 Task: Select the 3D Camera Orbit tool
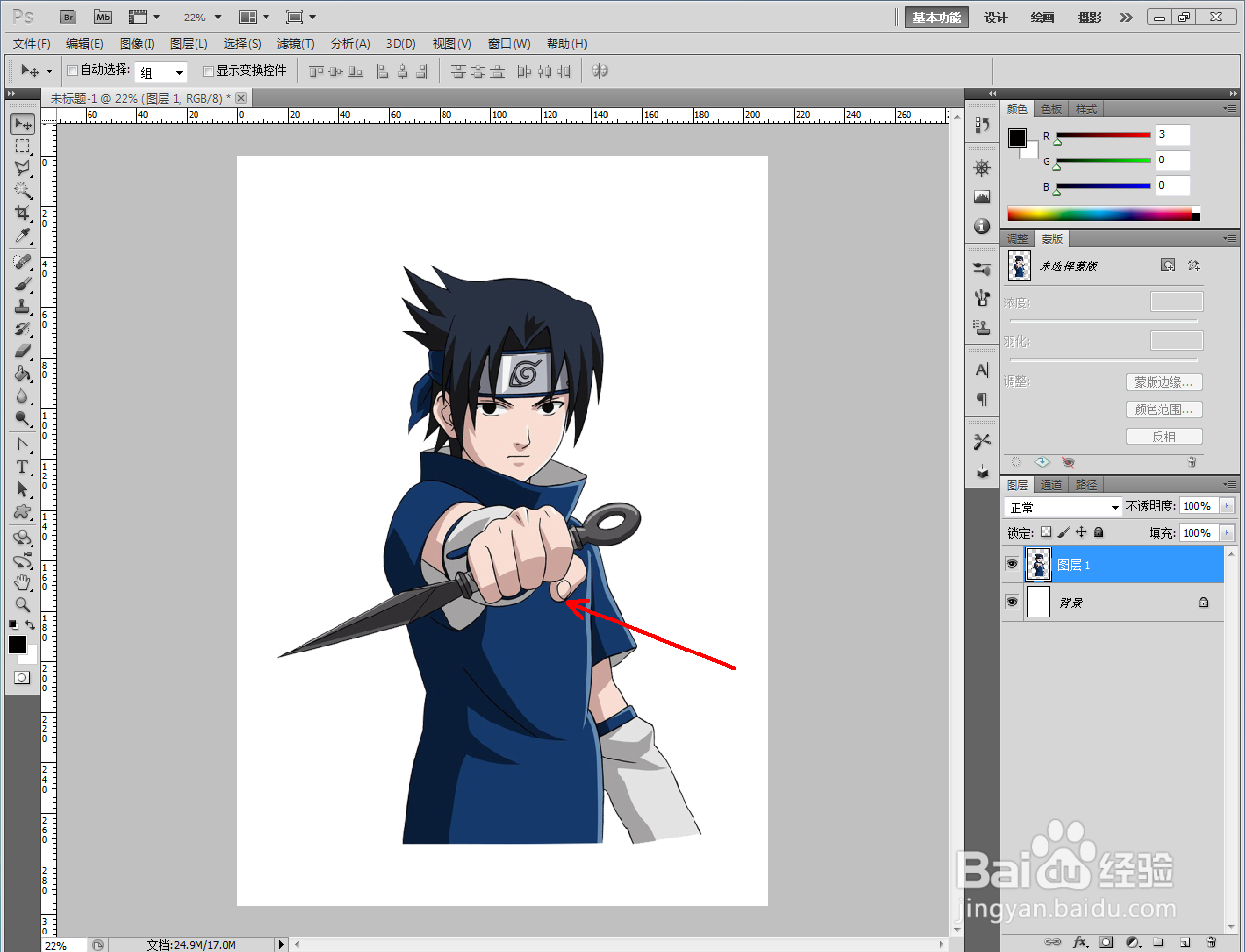[x=22, y=560]
